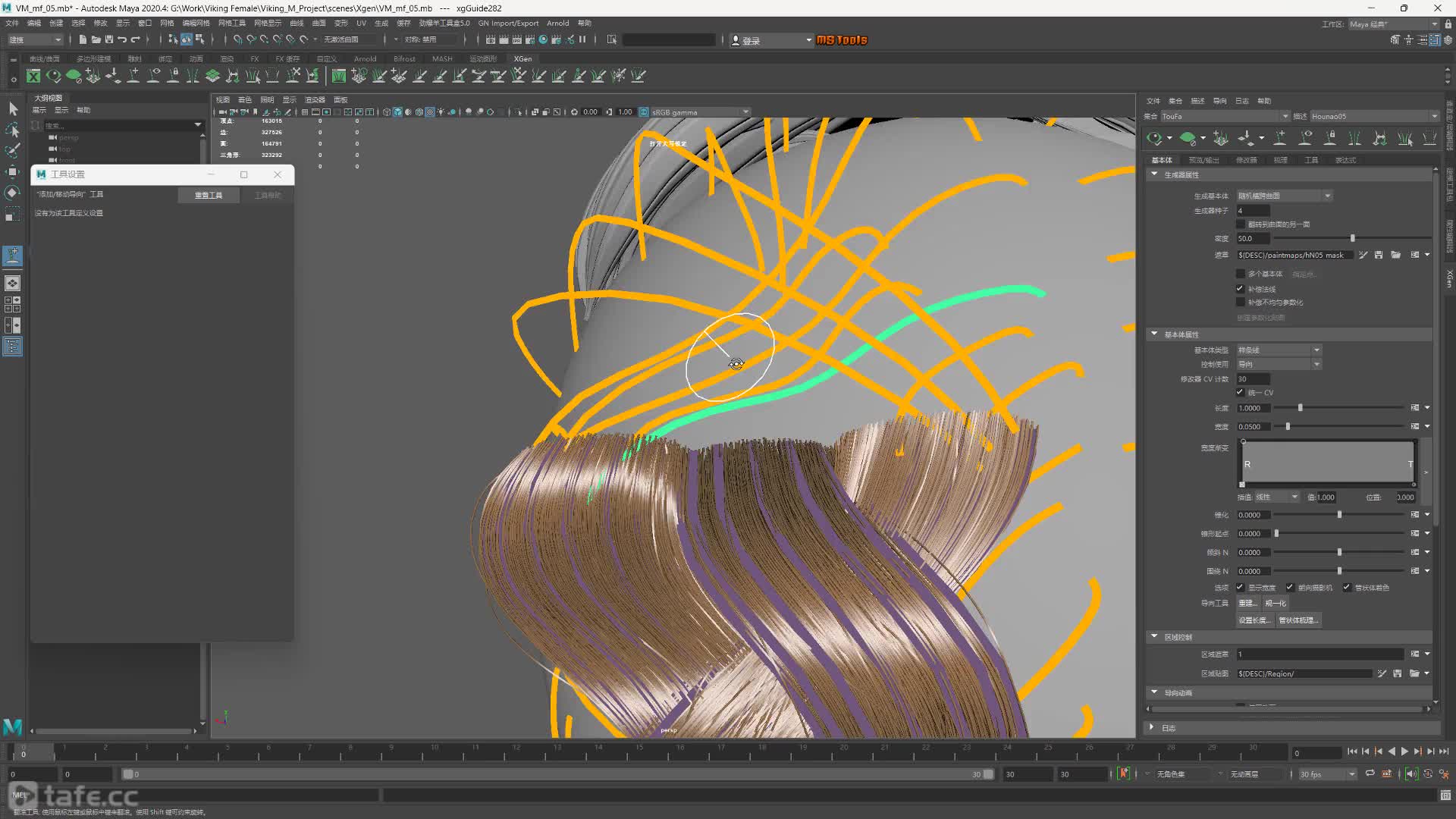
Task: Click the reset tool button in Tool Settings
Action: pos(209,195)
